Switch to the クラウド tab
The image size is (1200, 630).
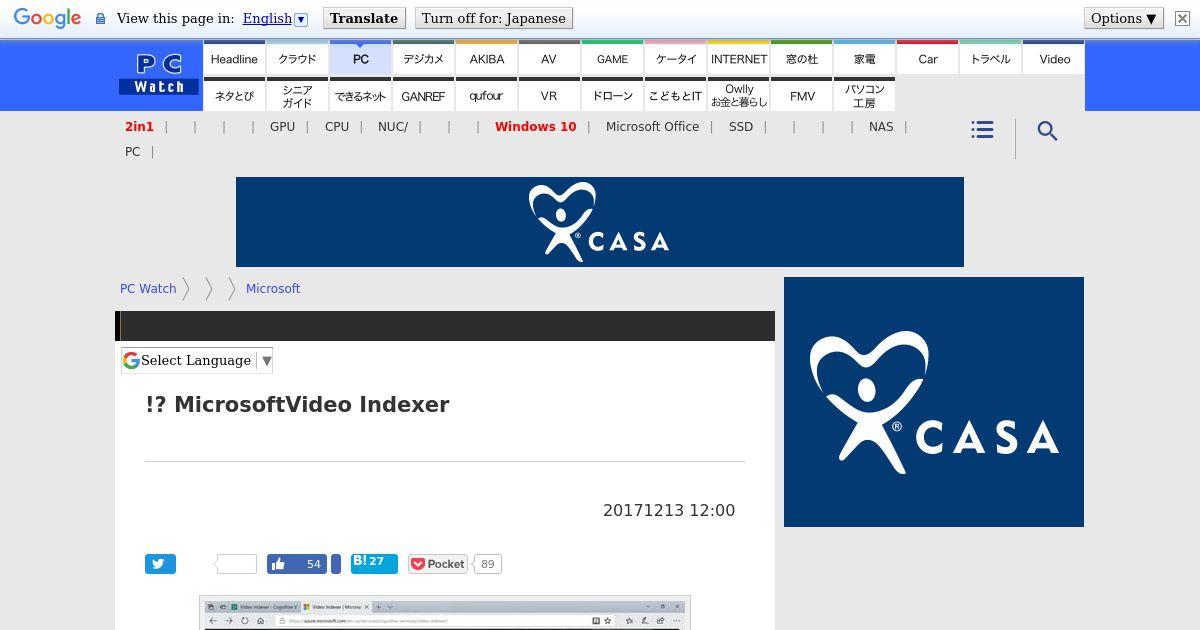297,58
